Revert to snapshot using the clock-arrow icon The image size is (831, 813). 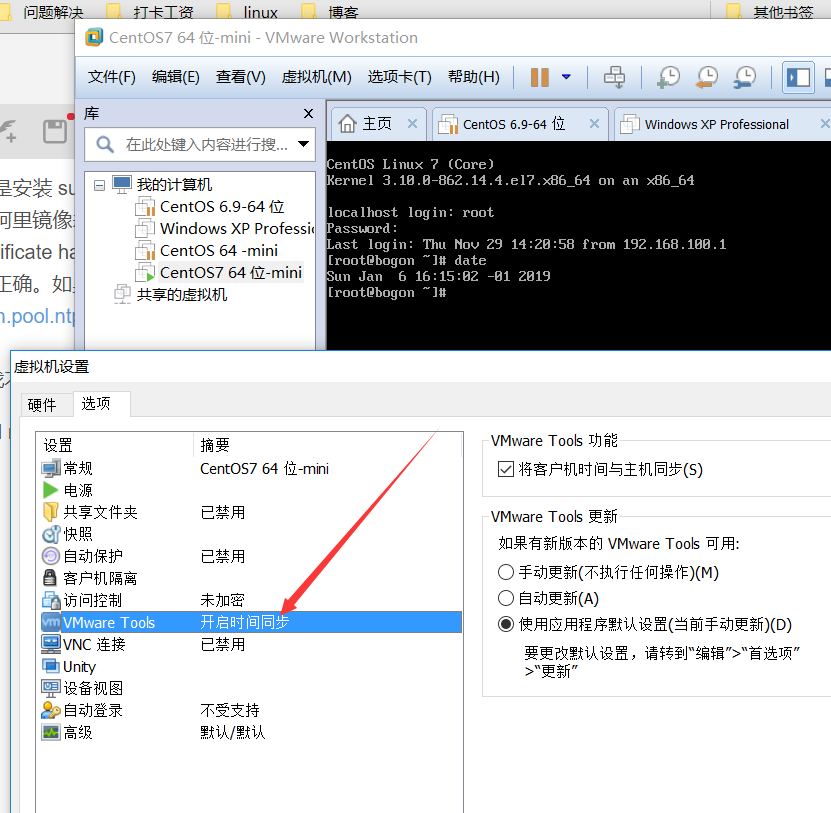coord(707,77)
